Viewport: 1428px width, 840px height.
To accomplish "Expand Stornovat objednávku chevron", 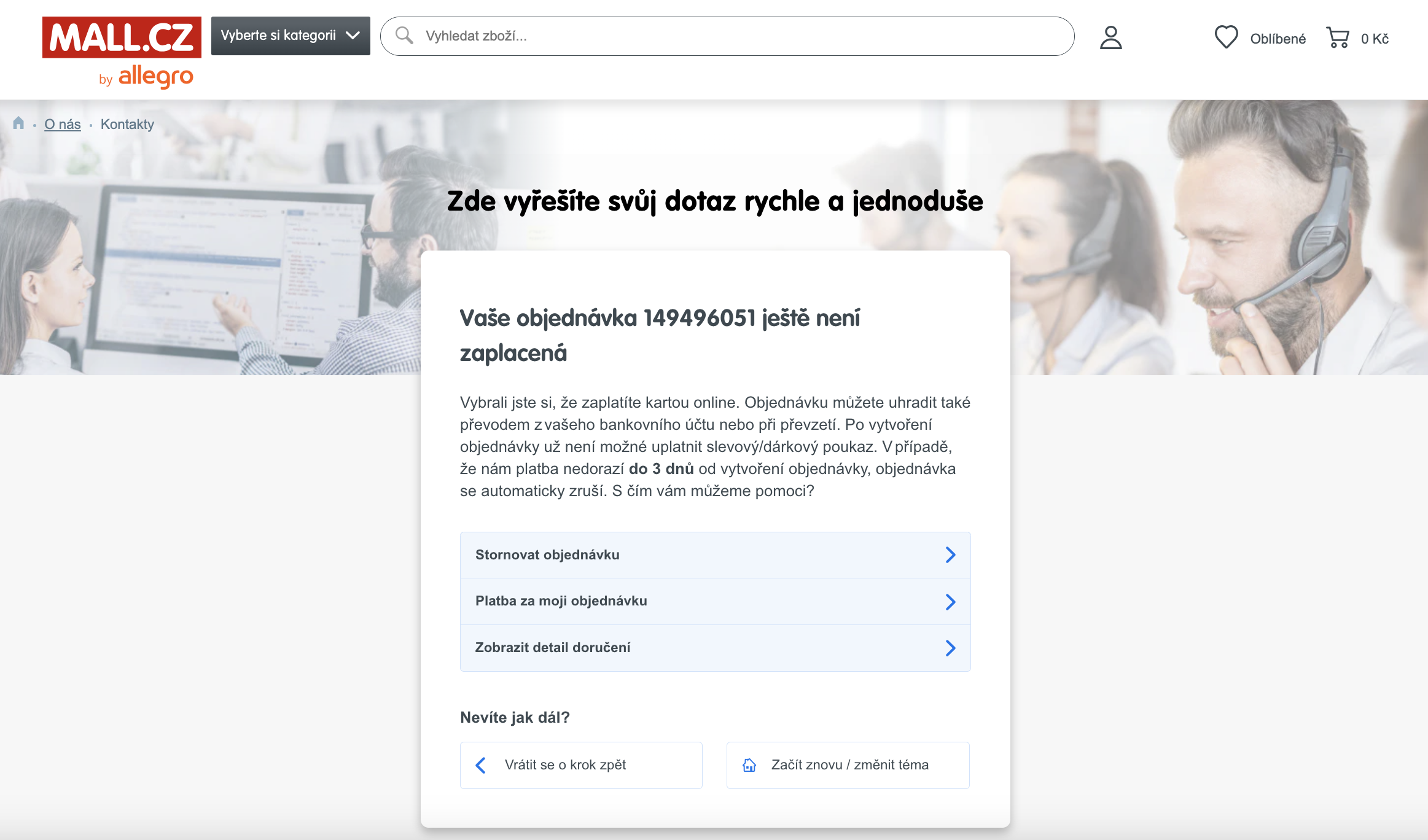I will click(x=950, y=555).
